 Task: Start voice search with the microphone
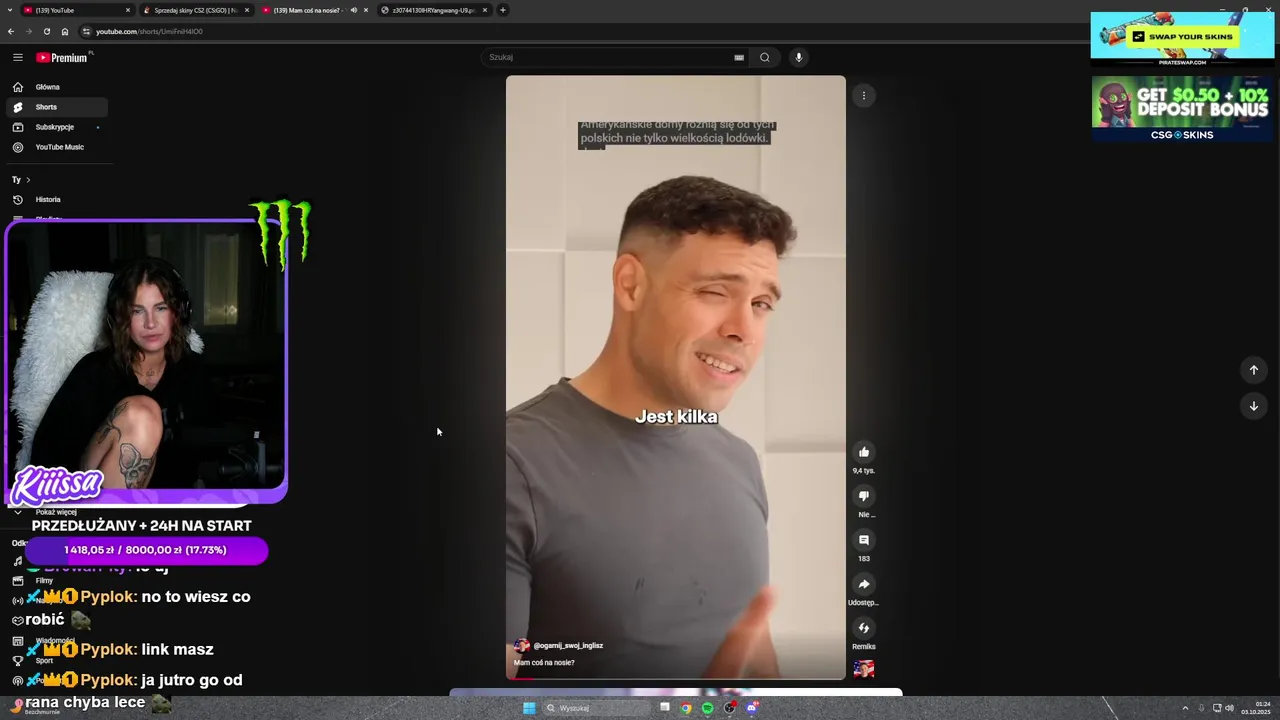[798, 57]
